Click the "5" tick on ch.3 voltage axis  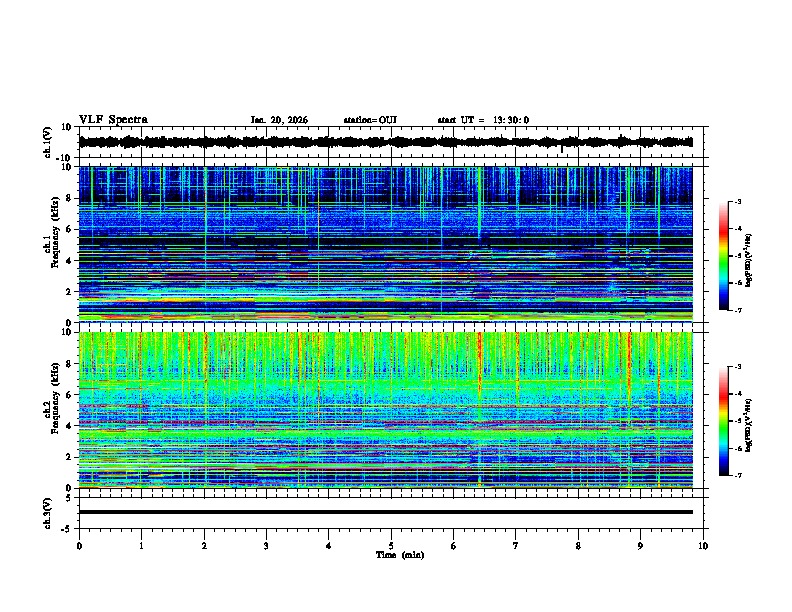click(x=69, y=498)
